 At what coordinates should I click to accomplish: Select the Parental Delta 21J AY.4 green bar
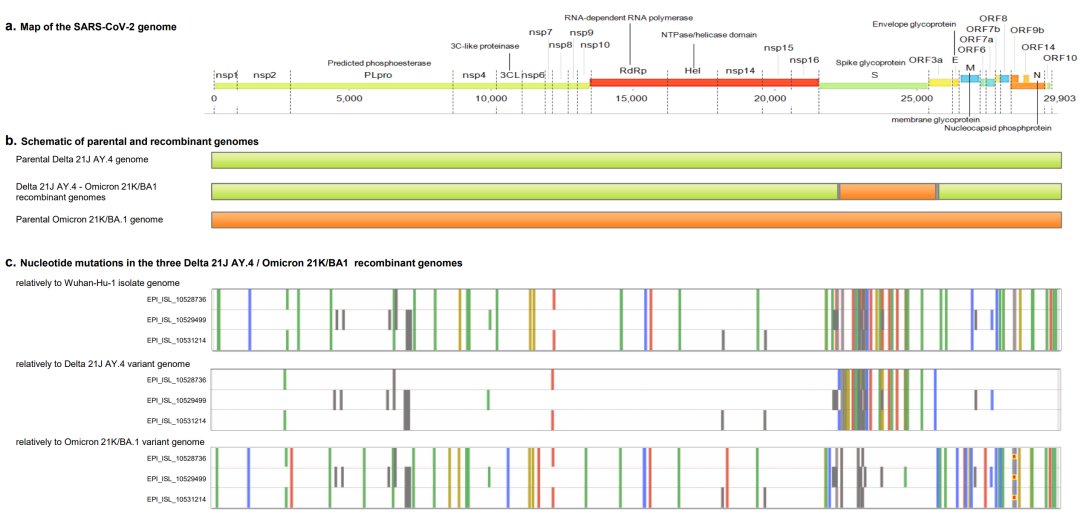point(637,161)
